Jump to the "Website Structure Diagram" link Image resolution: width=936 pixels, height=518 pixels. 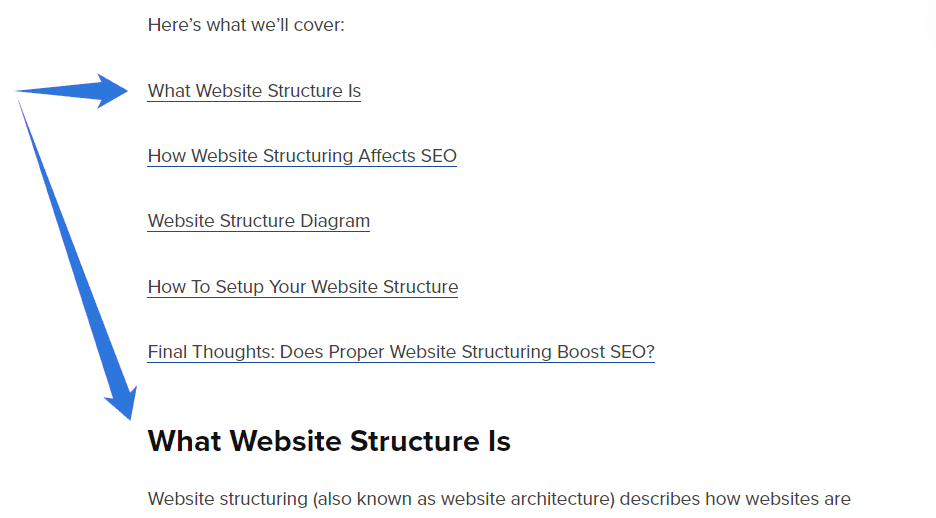click(x=258, y=221)
